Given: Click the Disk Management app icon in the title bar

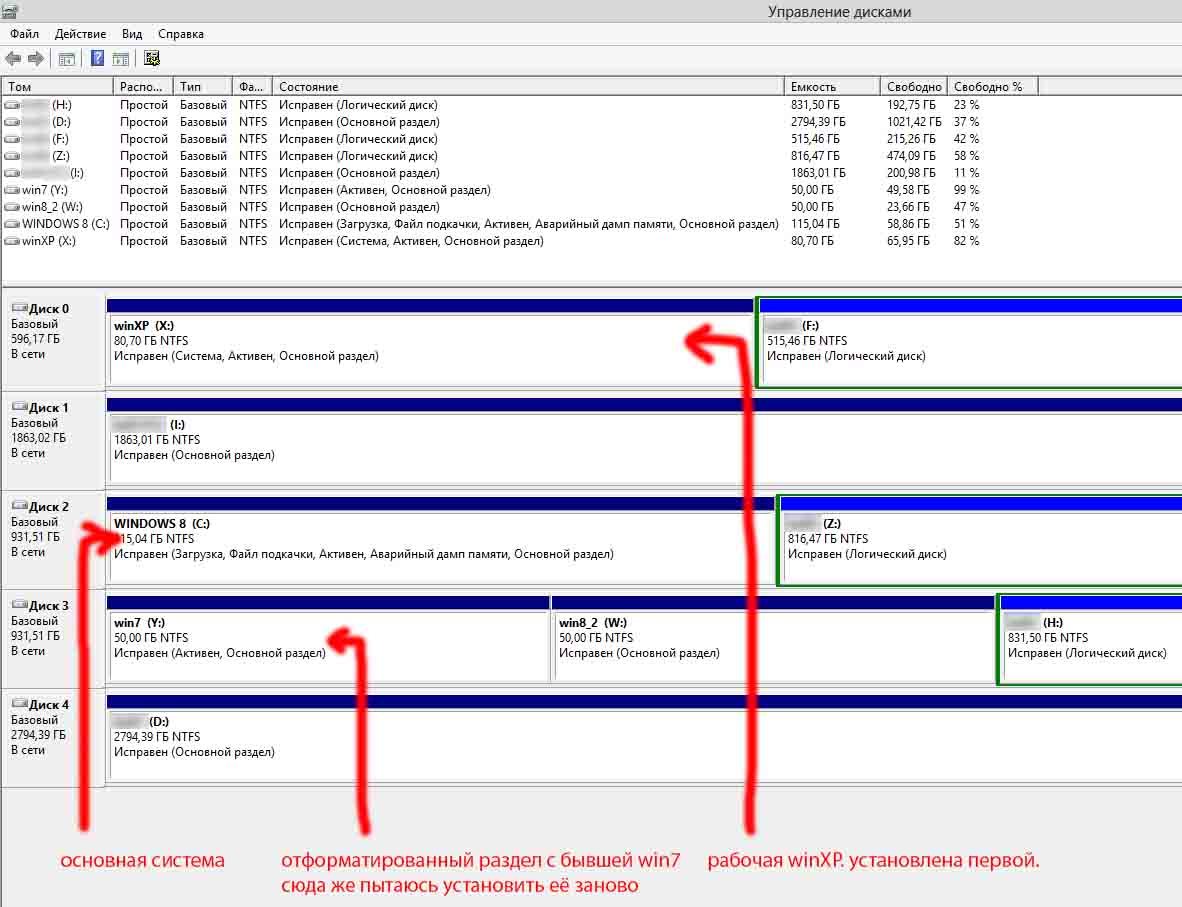Looking at the screenshot, I should point(9,9).
